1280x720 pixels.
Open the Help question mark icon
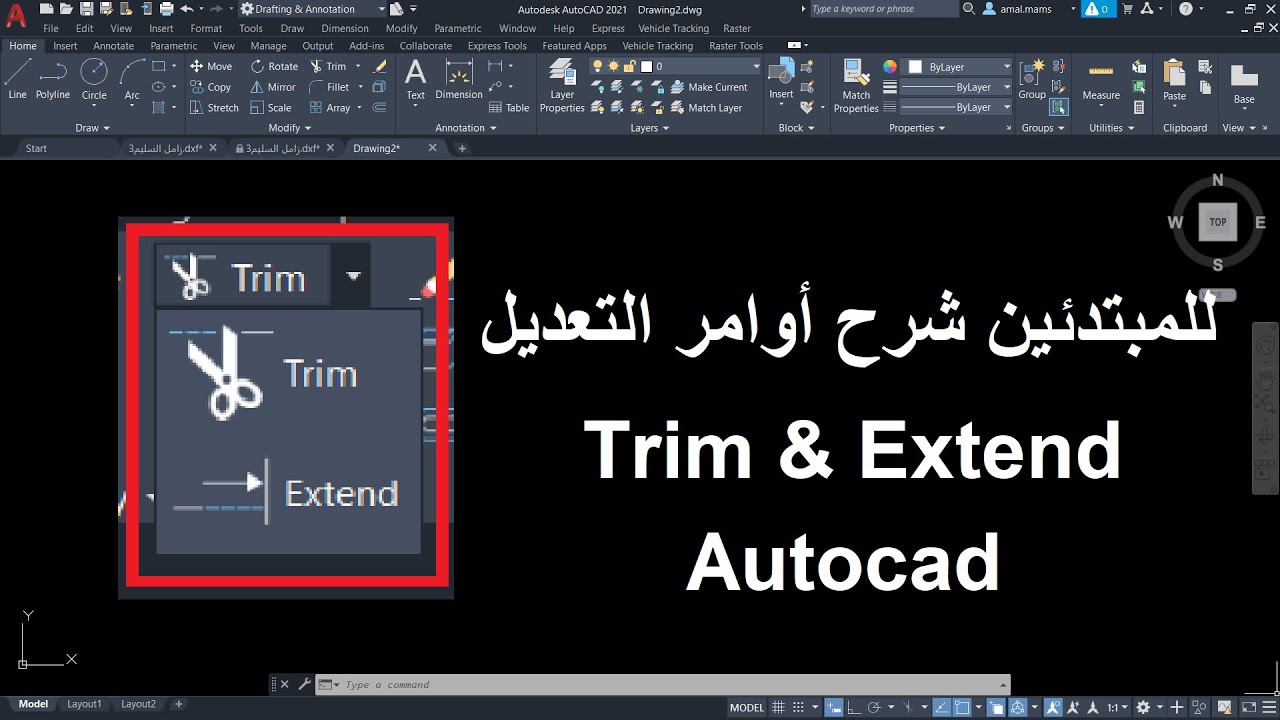[1185, 9]
